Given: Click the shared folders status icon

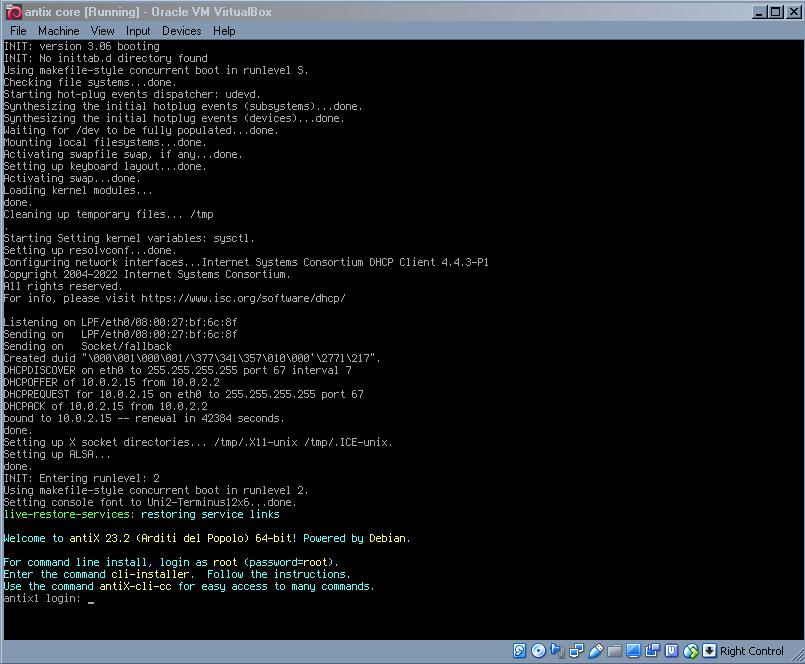Looking at the screenshot, I should coord(614,651).
